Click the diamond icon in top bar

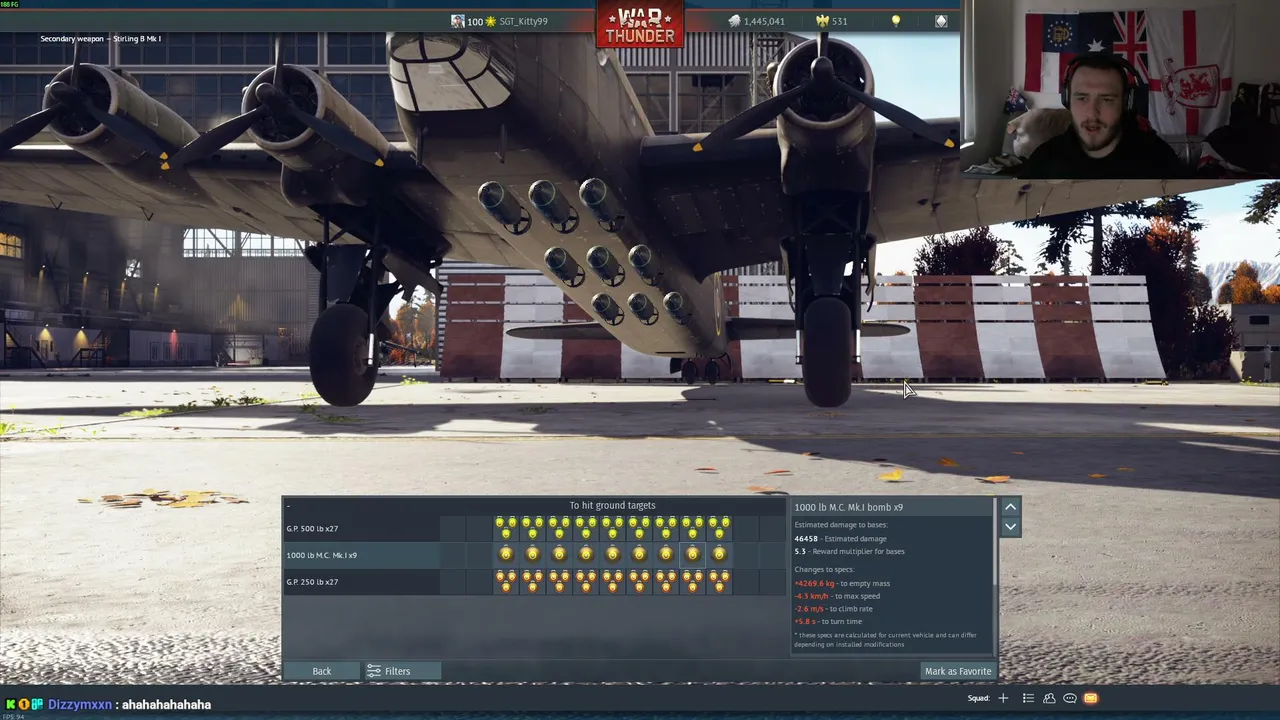pos(941,21)
